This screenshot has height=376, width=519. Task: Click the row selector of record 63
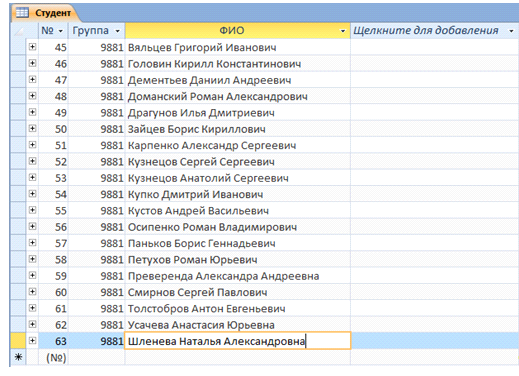18,341
